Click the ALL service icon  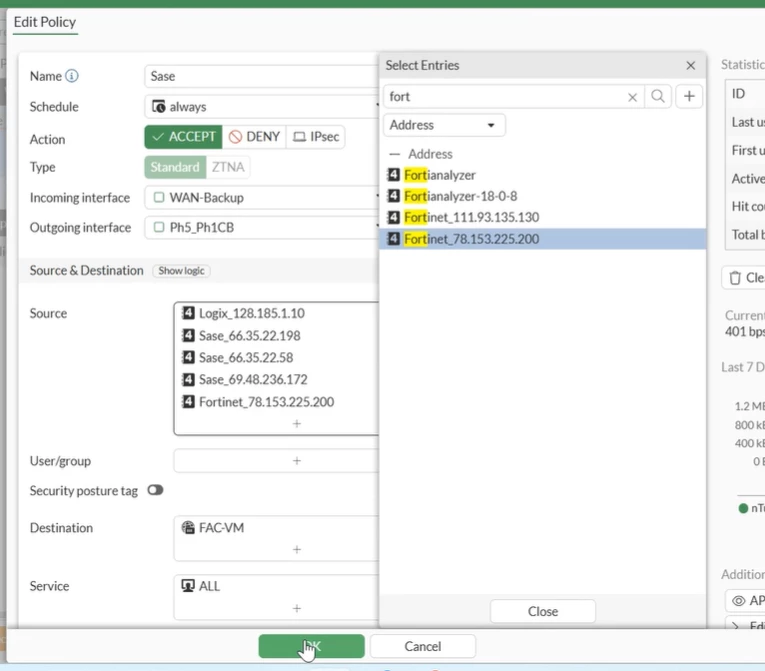188,586
